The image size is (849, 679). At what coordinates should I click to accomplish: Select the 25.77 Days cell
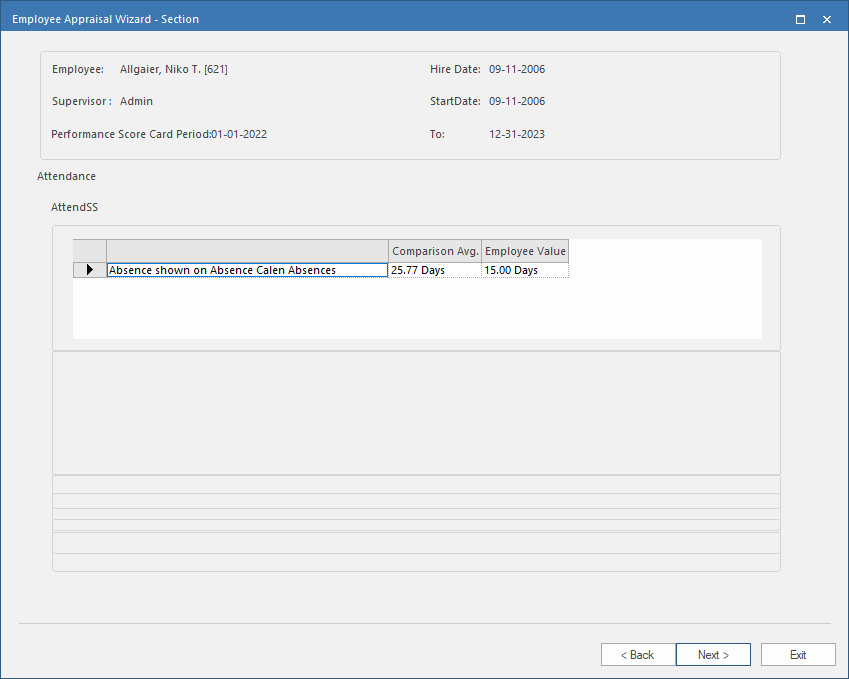click(435, 270)
